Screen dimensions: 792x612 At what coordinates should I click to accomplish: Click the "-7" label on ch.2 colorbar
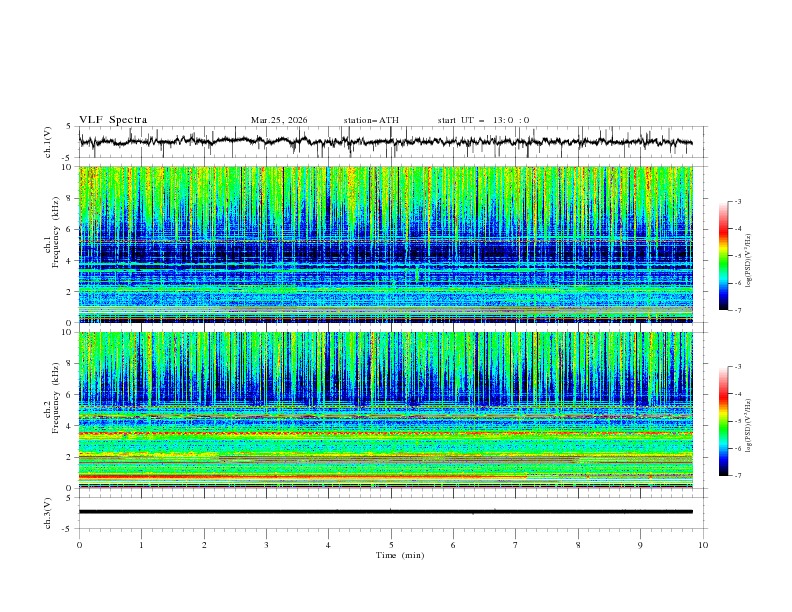[x=738, y=476]
